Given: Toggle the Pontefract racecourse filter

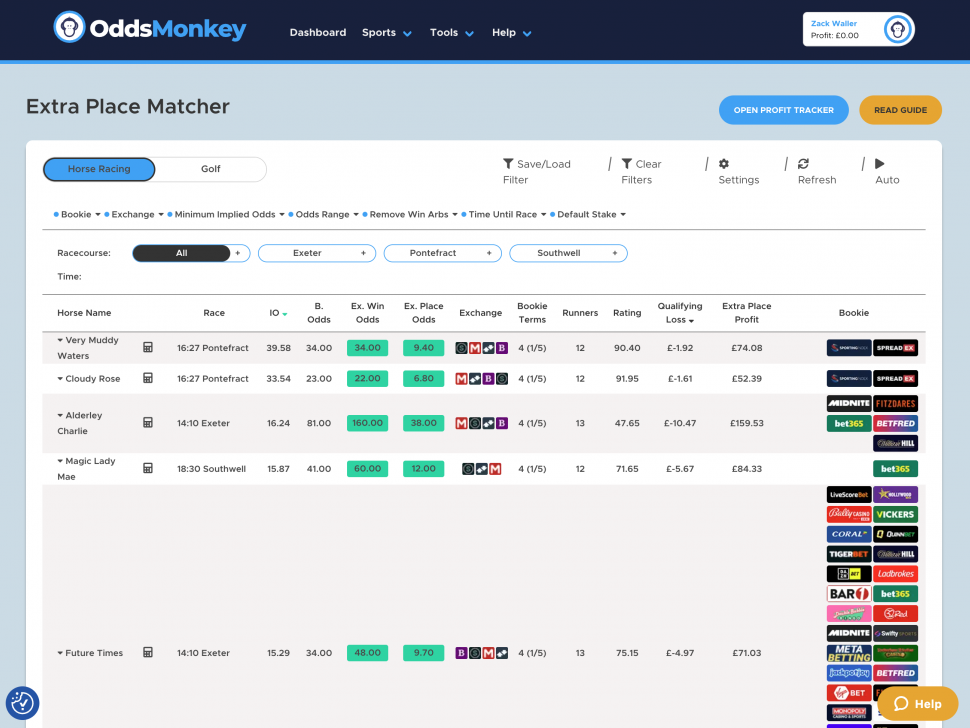Looking at the screenshot, I should point(442,253).
